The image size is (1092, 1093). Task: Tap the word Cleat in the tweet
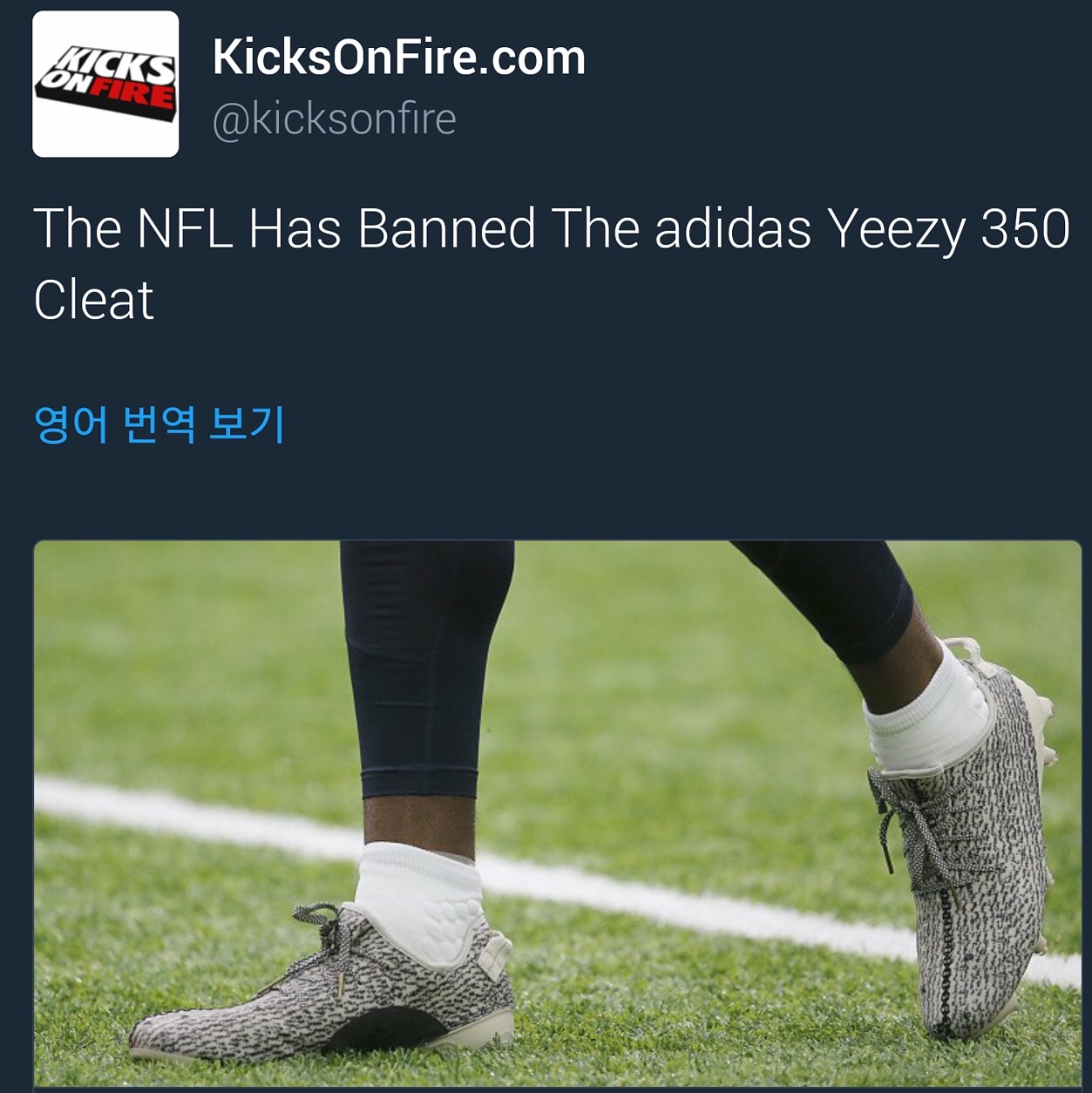tap(94, 300)
